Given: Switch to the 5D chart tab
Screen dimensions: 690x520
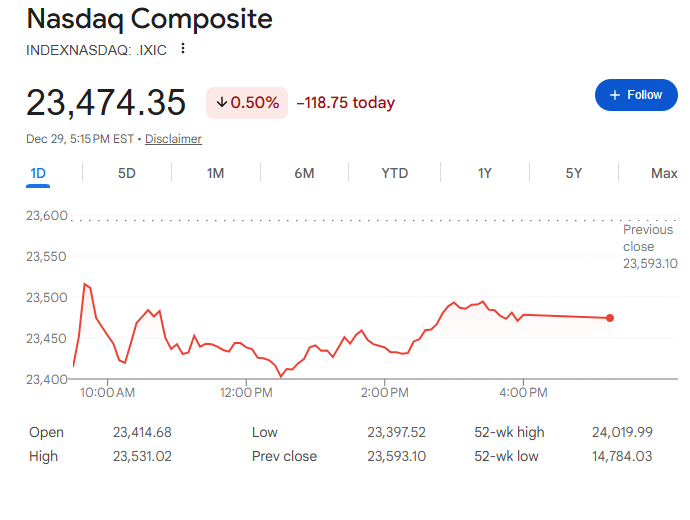Looking at the screenshot, I should click(x=127, y=173).
